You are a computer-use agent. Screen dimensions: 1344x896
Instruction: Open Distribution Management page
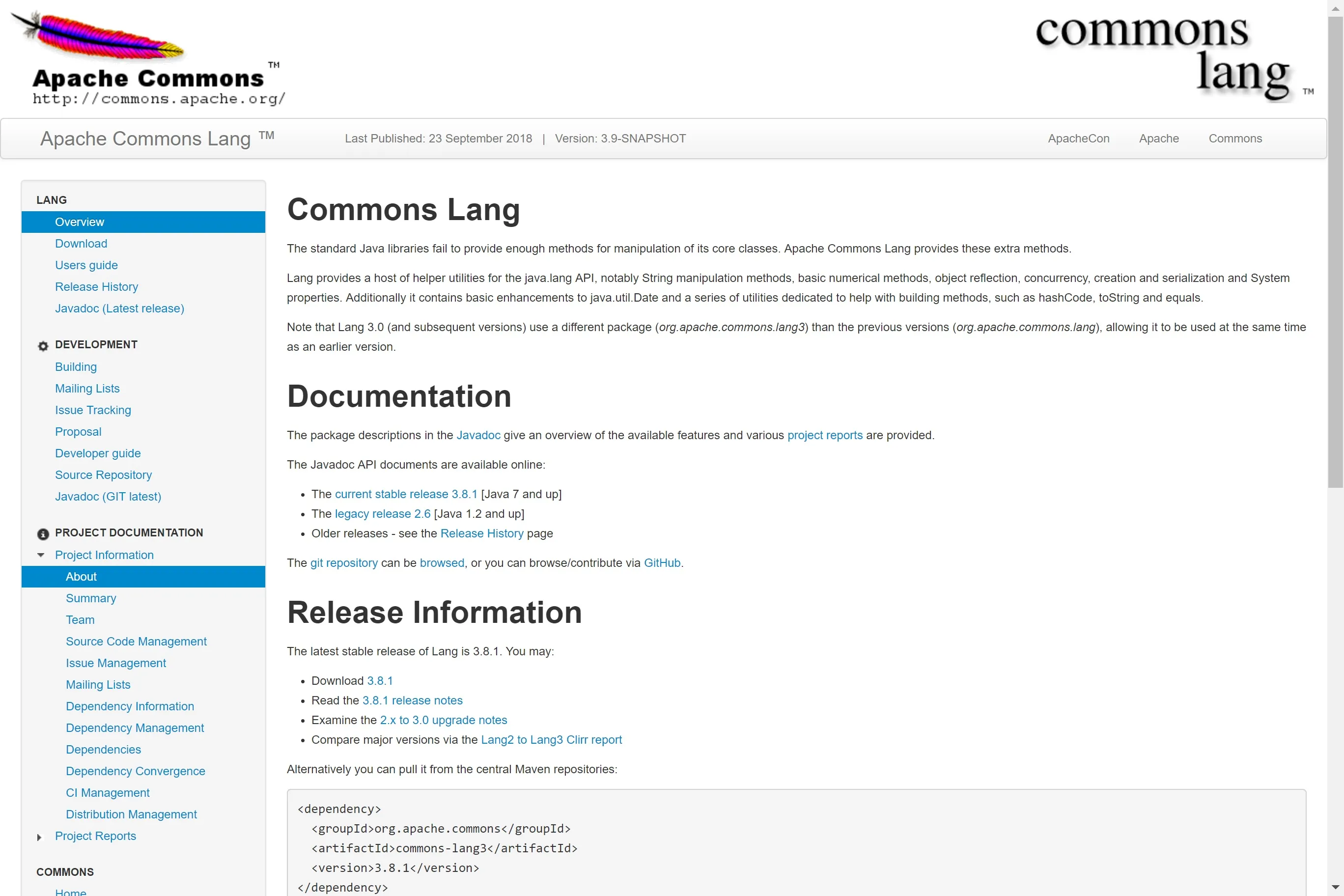coord(132,815)
